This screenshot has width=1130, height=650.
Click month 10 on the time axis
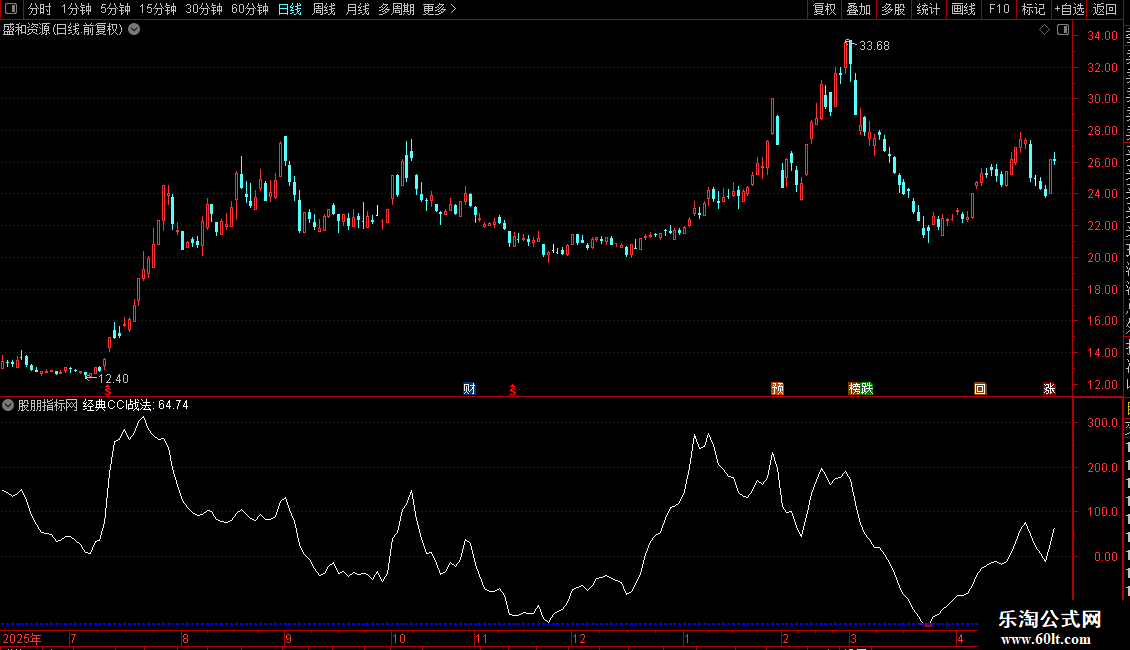coord(399,638)
